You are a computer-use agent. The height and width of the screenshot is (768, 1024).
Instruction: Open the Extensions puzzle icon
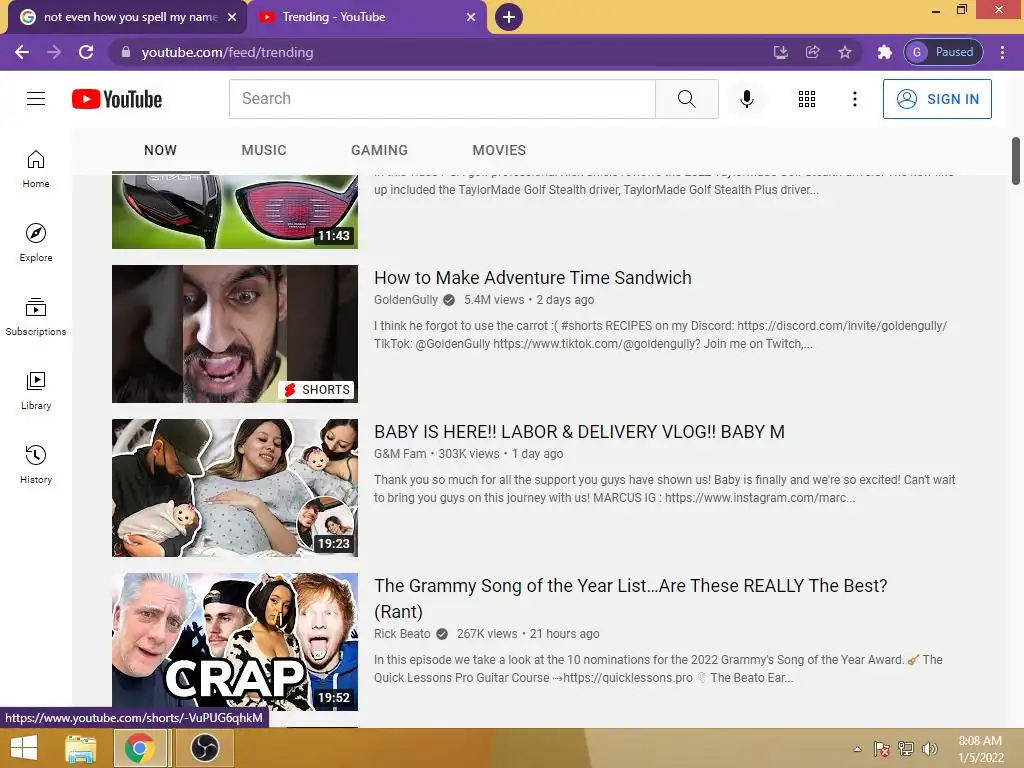pyautogui.click(x=884, y=52)
